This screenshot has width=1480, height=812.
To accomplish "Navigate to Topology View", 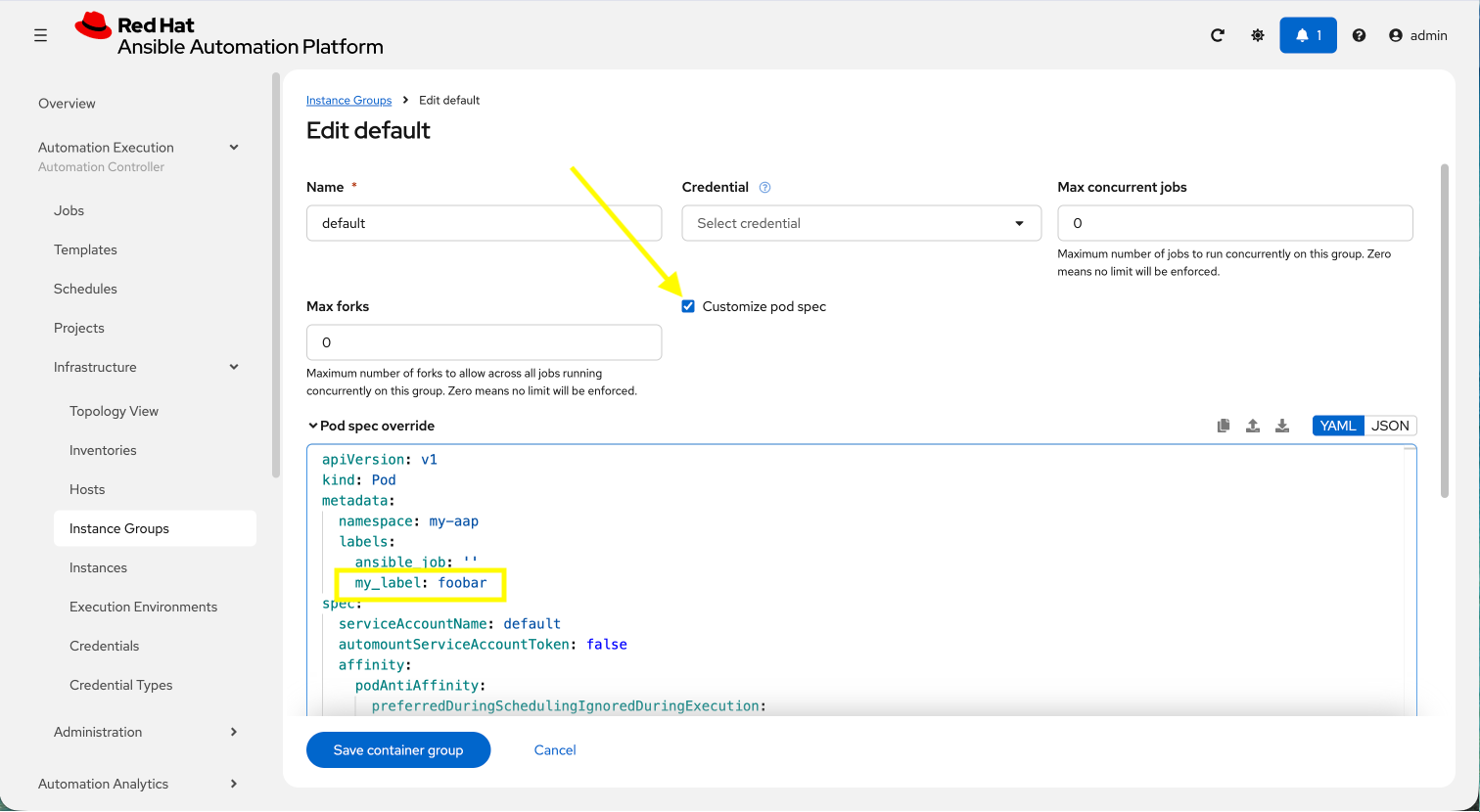I will coord(114,411).
